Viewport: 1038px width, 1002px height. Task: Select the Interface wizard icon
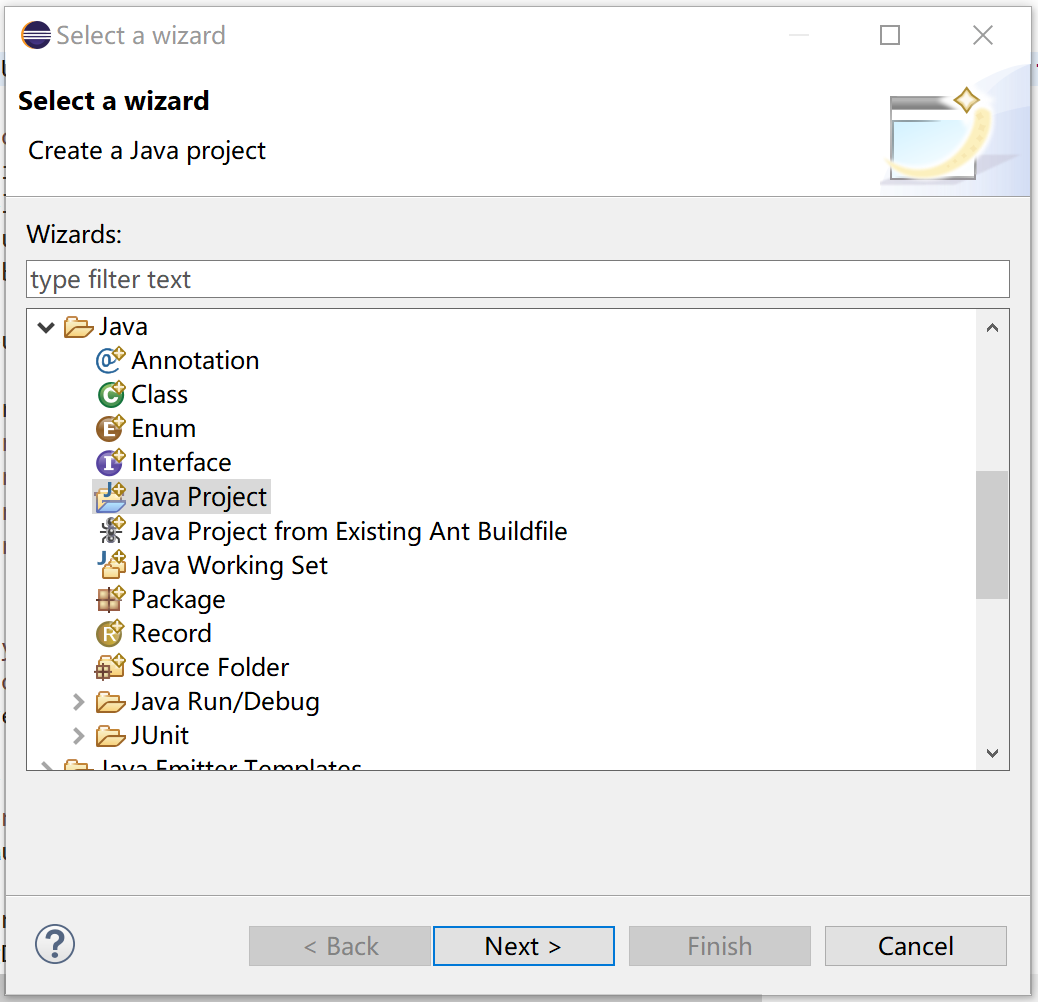pos(110,462)
